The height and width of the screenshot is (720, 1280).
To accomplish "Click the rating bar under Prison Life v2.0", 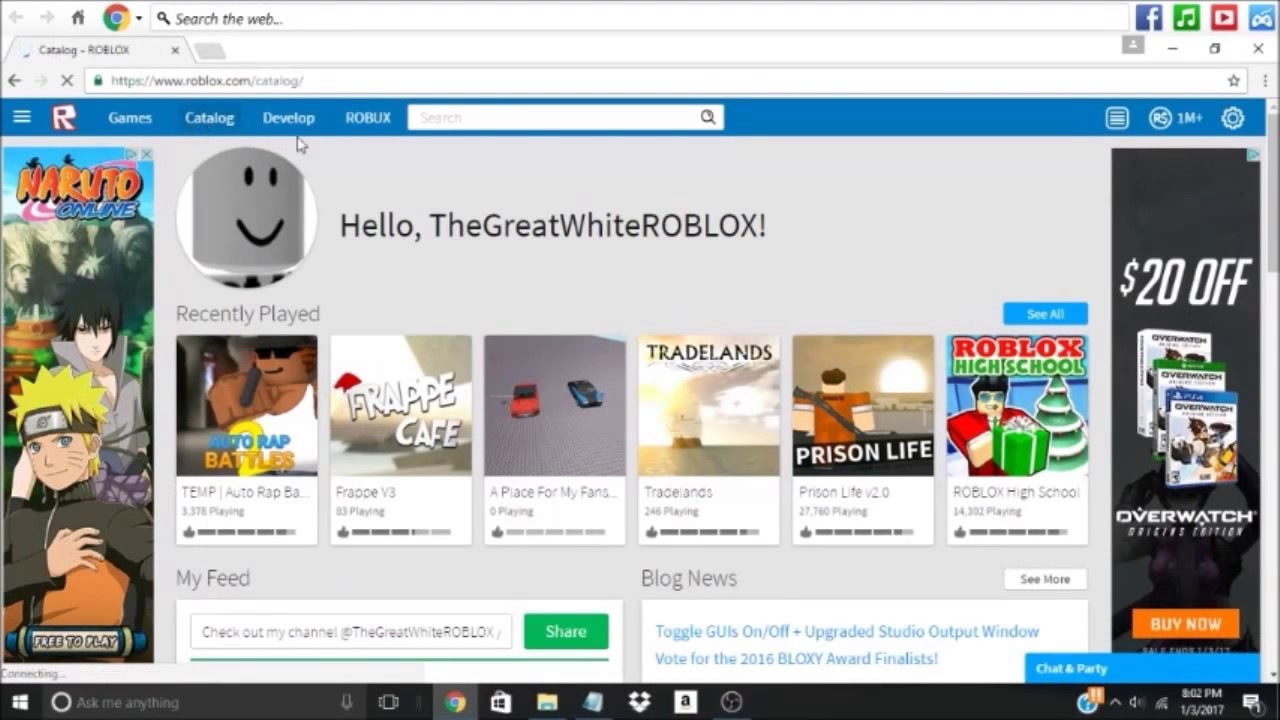I will click(863, 532).
